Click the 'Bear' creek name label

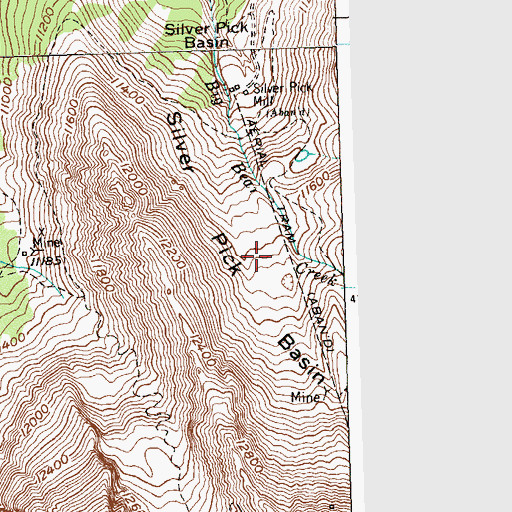(x=244, y=178)
